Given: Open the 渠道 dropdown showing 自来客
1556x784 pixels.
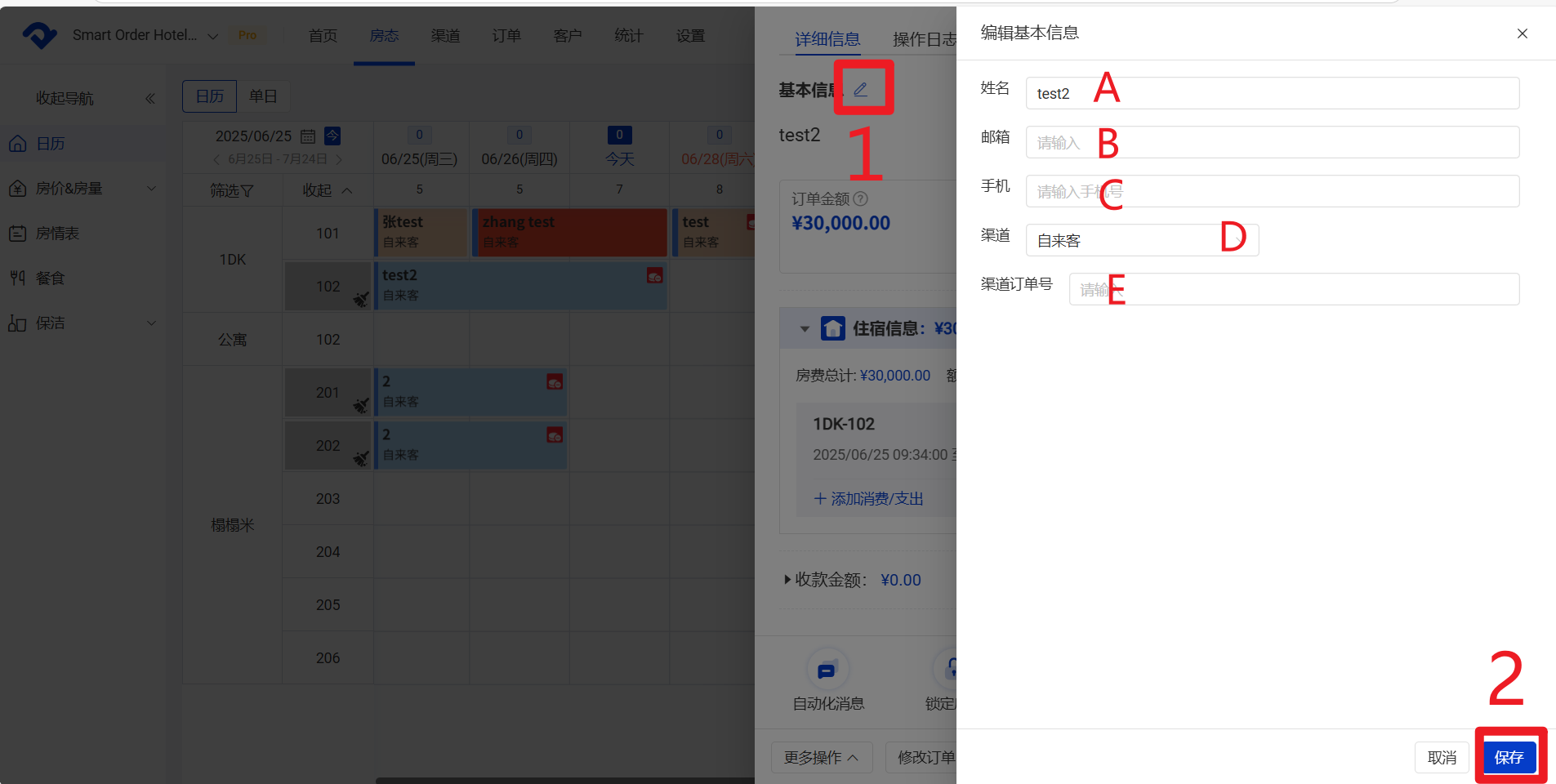Looking at the screenshot, I should coord(1143,240).
